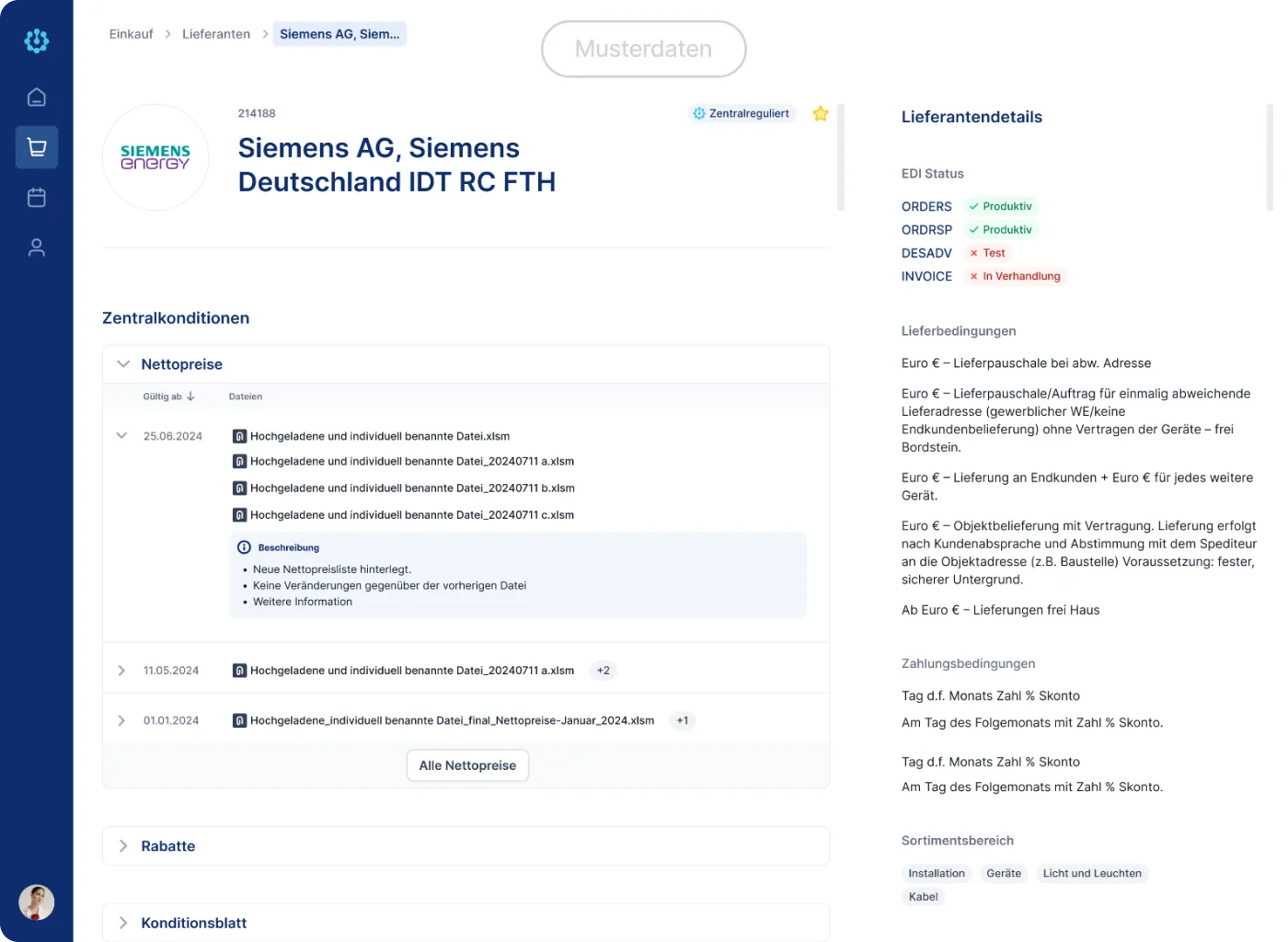
Task: Show the +1 additional files badge
Action: [x=683, y=720]
